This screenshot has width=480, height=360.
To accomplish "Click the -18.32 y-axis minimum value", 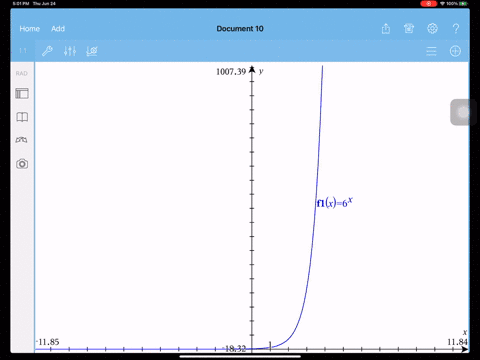I will [x=234, y=349].
